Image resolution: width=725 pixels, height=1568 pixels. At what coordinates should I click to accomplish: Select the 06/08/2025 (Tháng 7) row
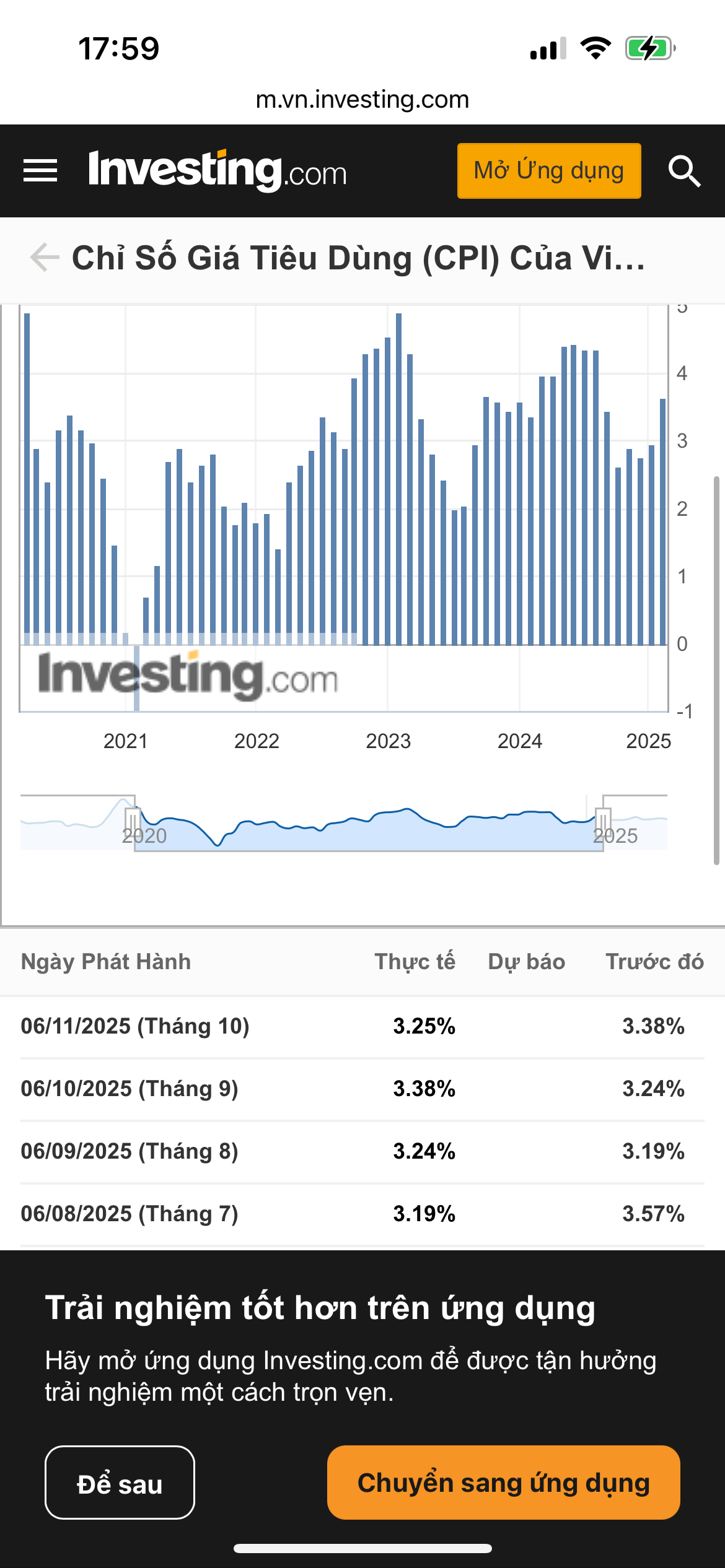pyautogui.click(x=362, y=1214)
